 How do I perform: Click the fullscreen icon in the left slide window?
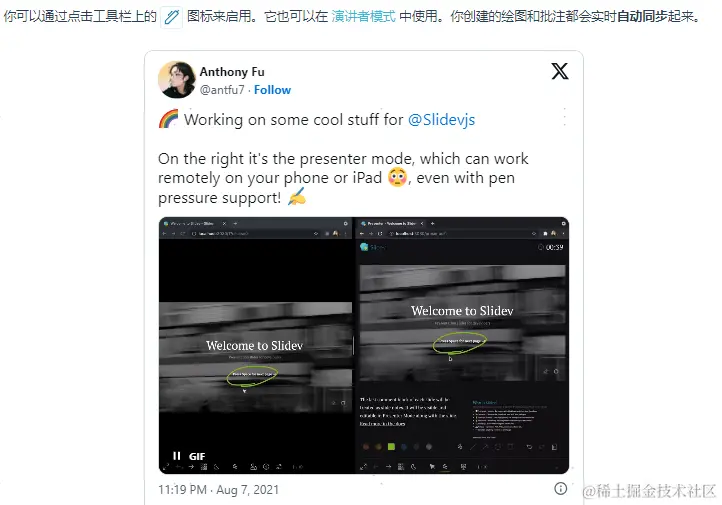click(x=166, y=467)
